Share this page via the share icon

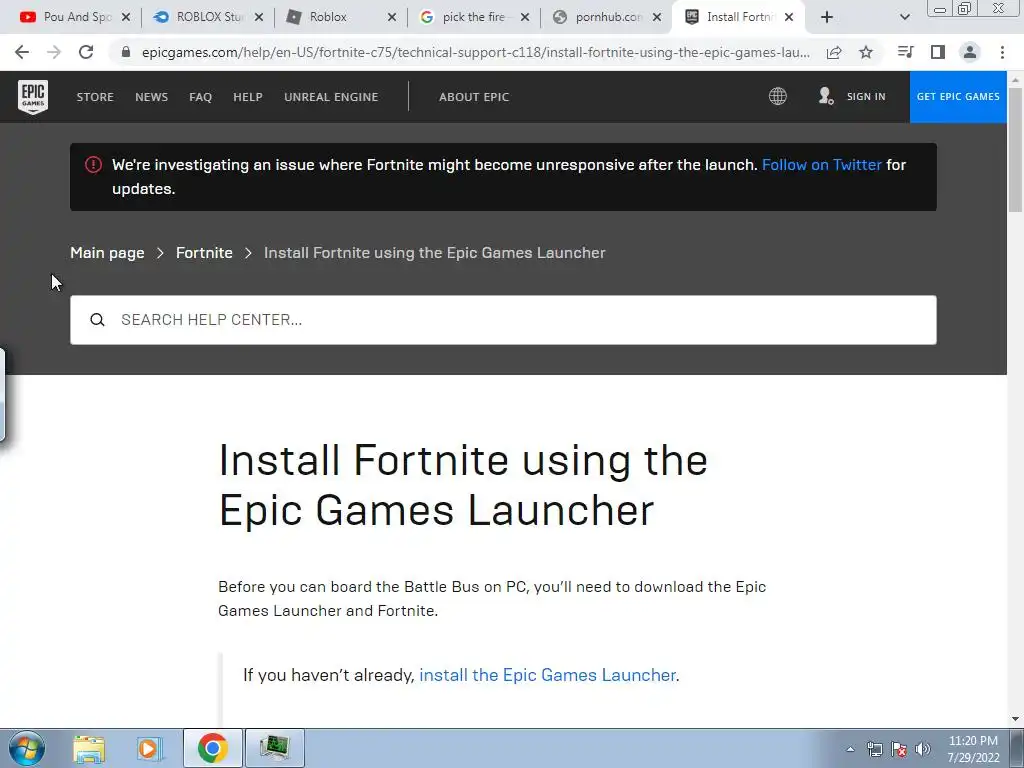[834, 52]
